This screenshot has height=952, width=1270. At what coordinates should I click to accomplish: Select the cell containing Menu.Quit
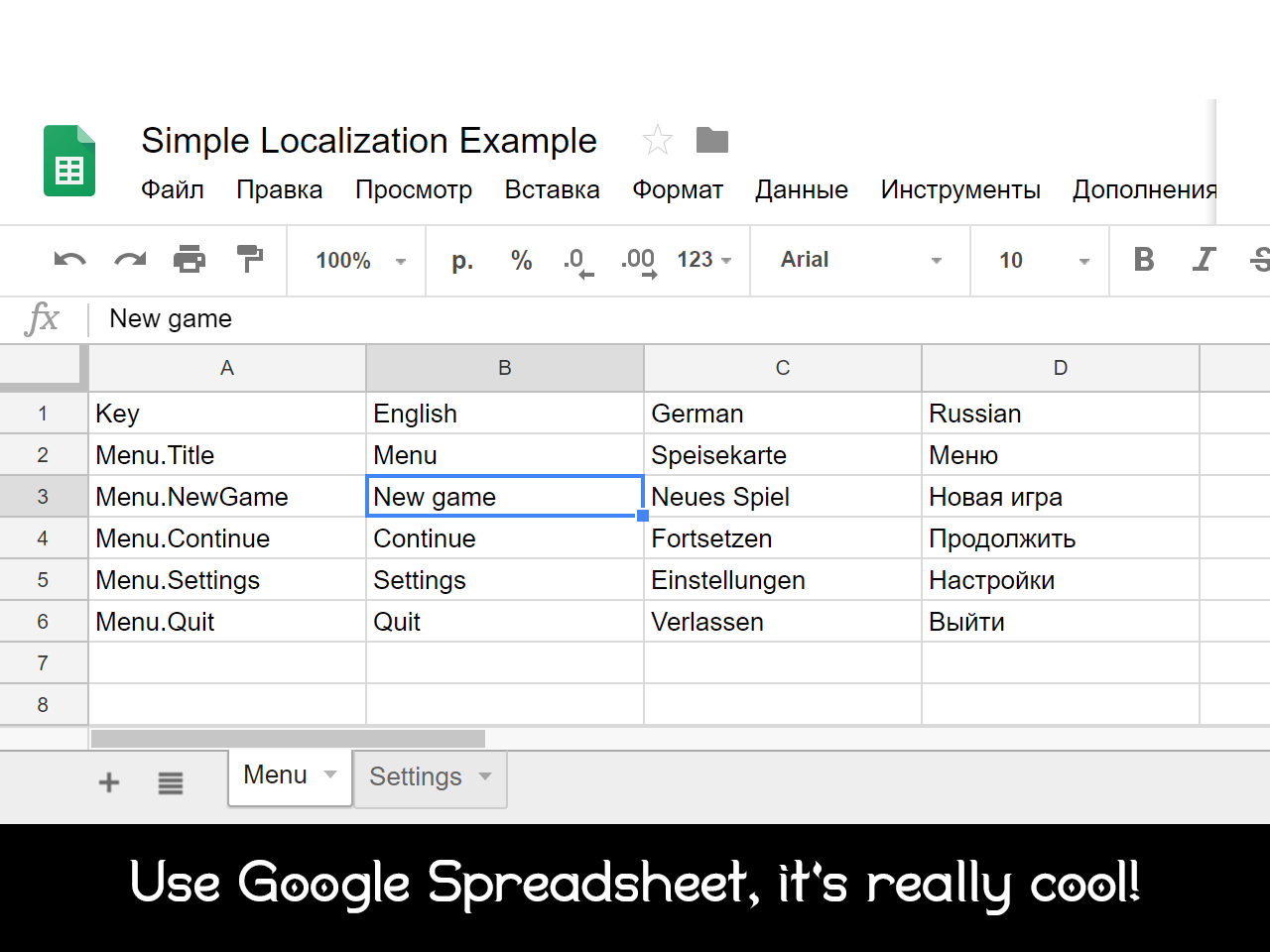point(227,622)
